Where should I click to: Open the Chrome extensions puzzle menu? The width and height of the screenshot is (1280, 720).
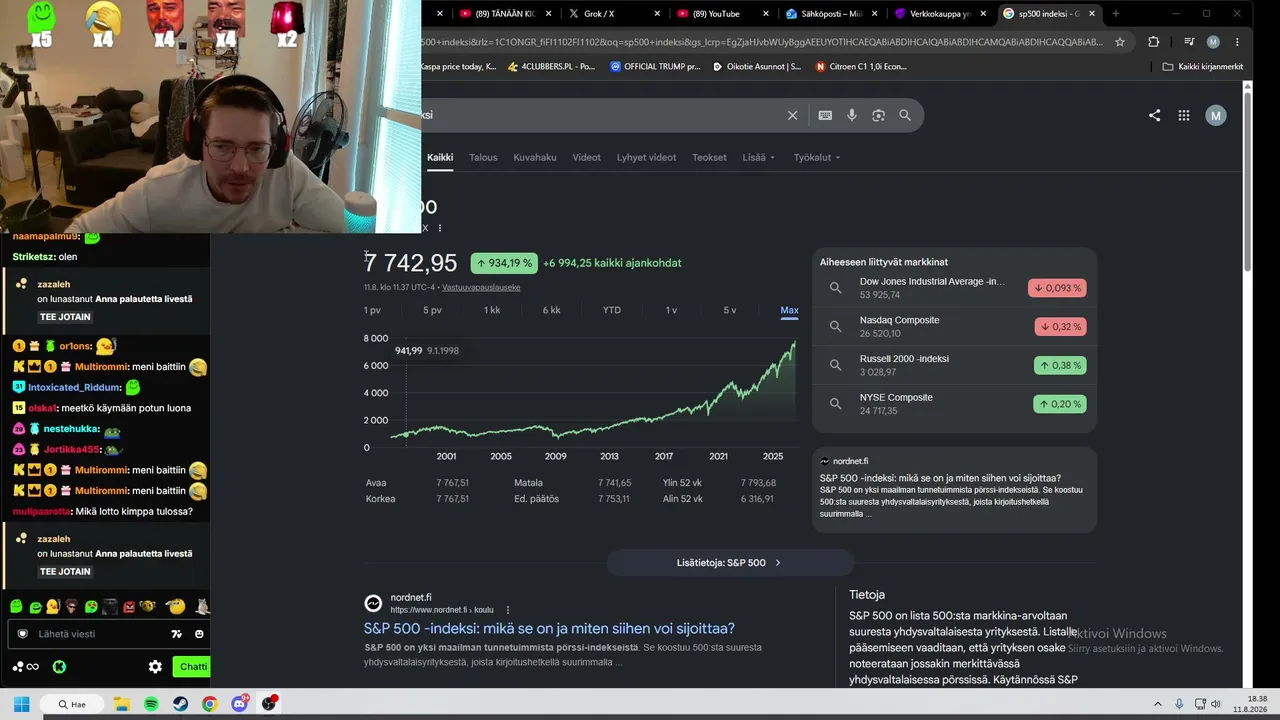1154,42
